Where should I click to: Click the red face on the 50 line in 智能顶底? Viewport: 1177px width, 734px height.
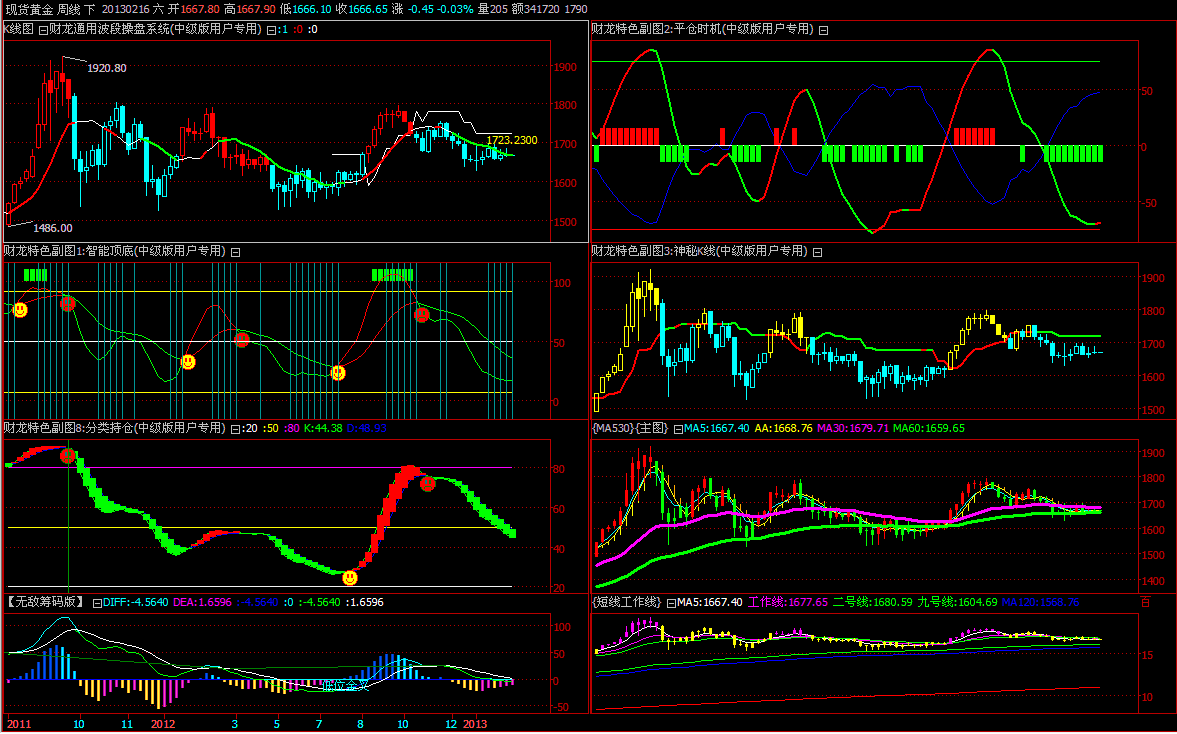click(x=242, y=340)
